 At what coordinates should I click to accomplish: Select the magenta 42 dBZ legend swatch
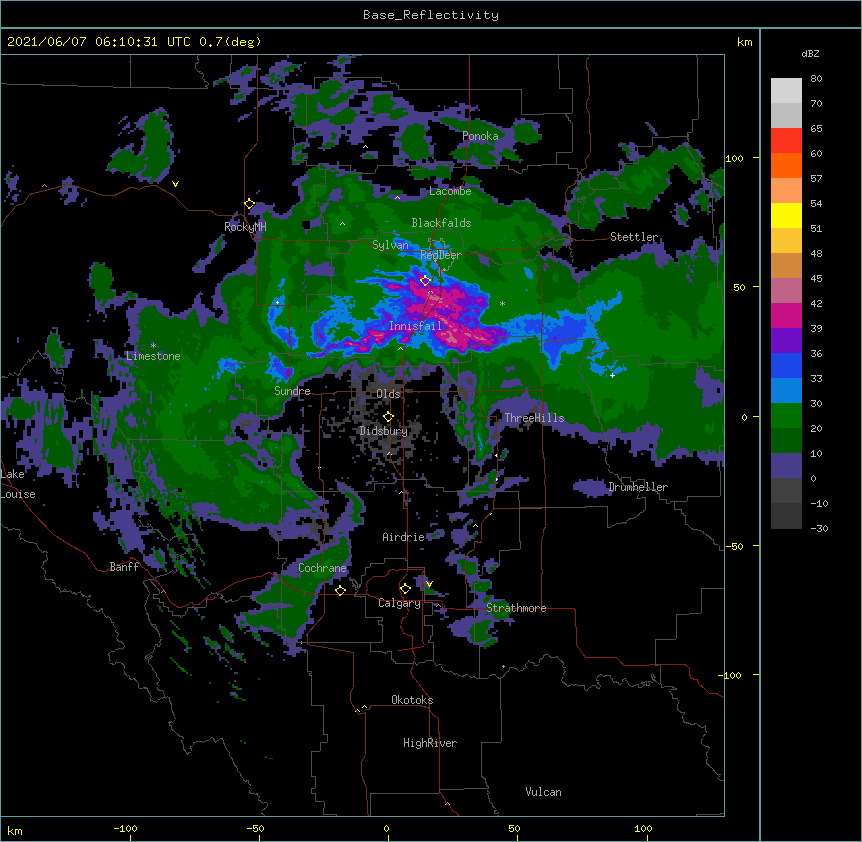pyautogui.click(x=786, y=315)
